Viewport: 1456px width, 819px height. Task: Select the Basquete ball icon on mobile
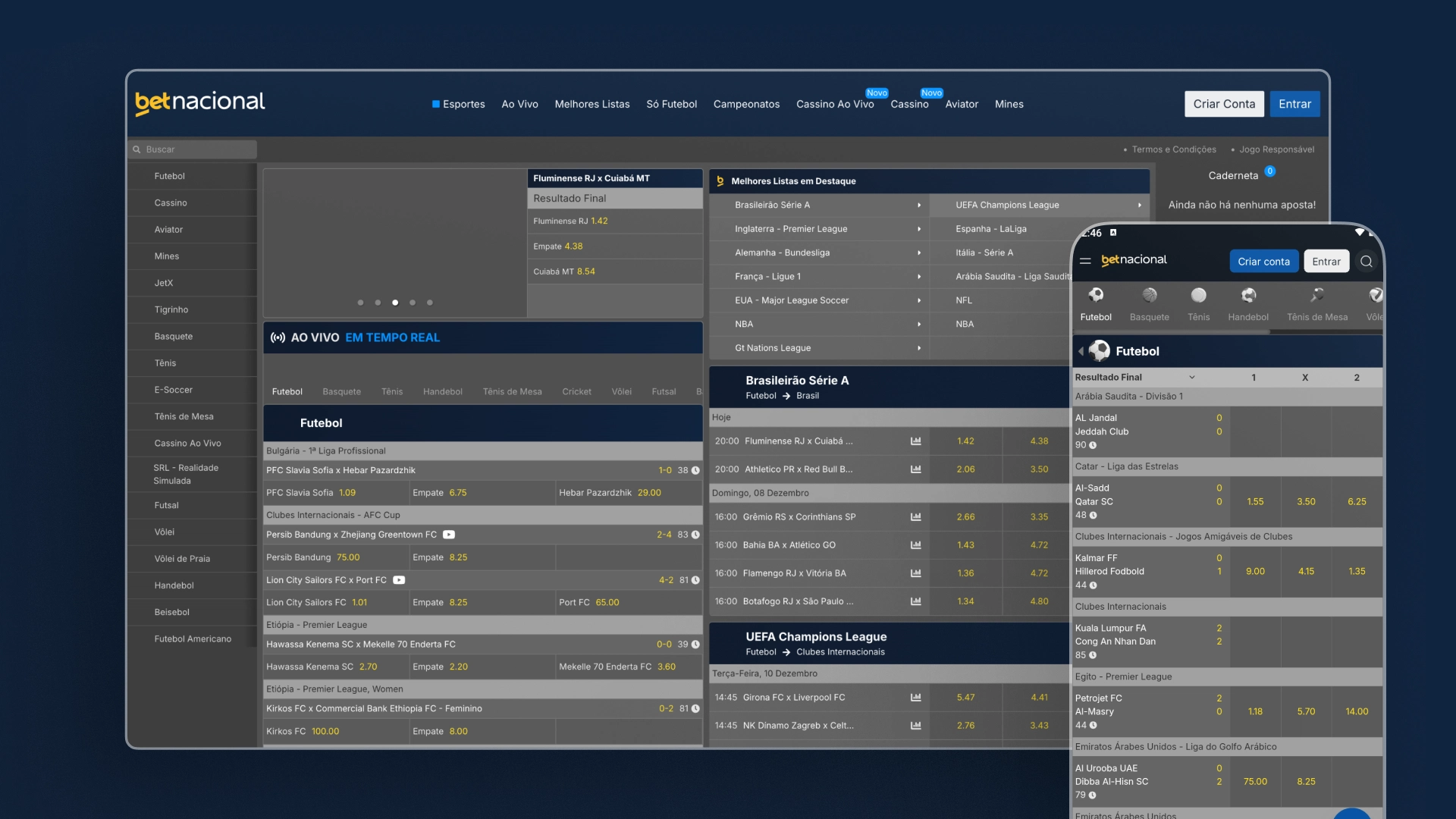1150,295
